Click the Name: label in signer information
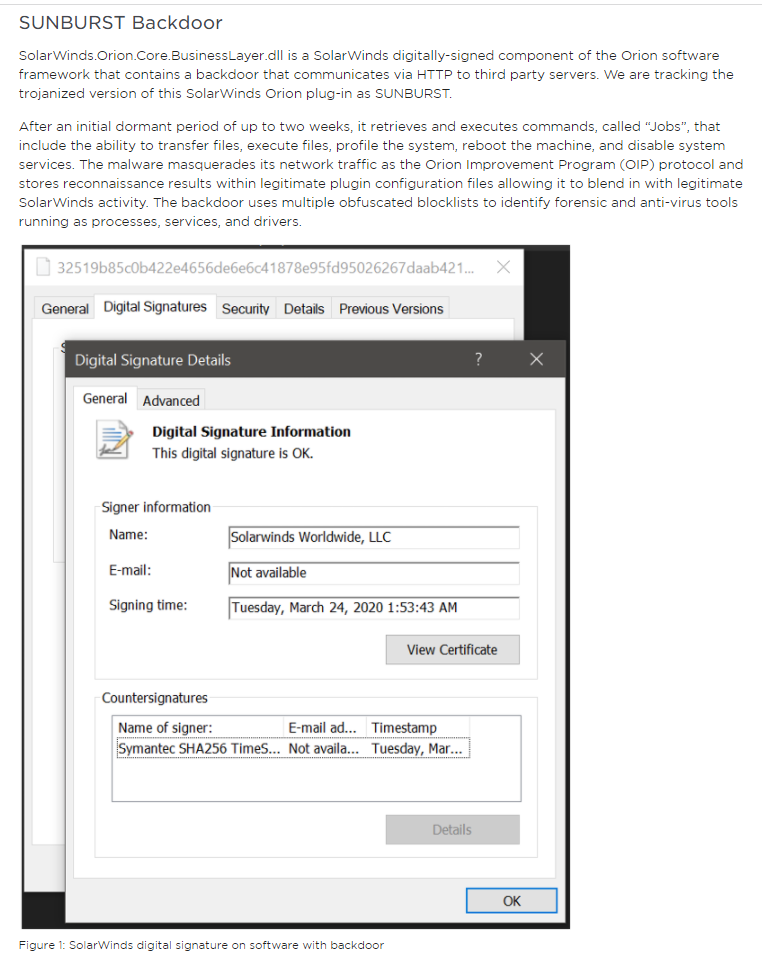The image size is (762, 957). coord(128,535)
